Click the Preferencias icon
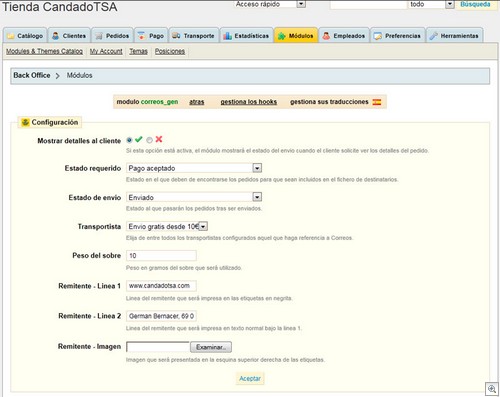 point(378,36)
